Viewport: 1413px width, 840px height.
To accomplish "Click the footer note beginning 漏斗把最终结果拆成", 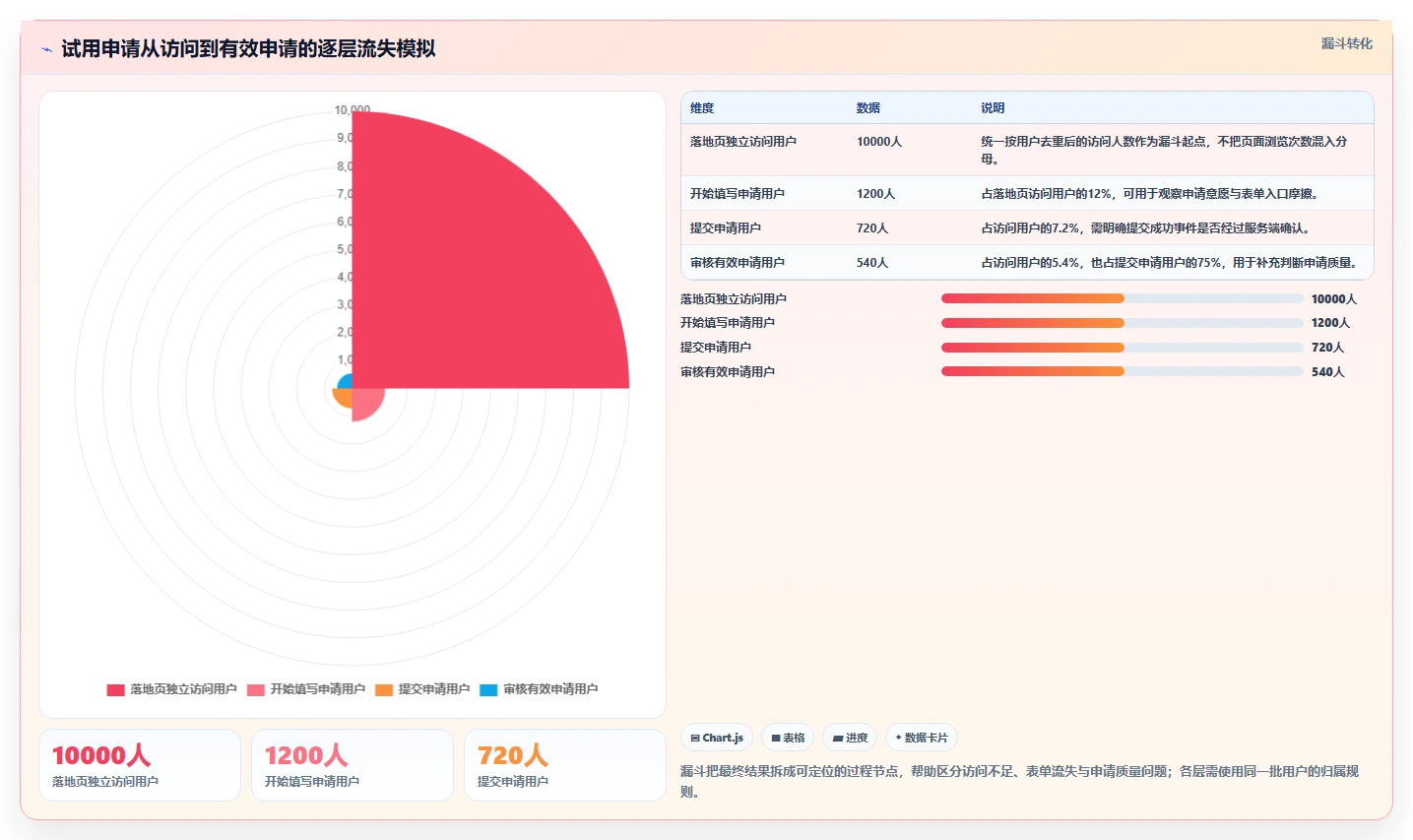I will (x=1020, y=781).
